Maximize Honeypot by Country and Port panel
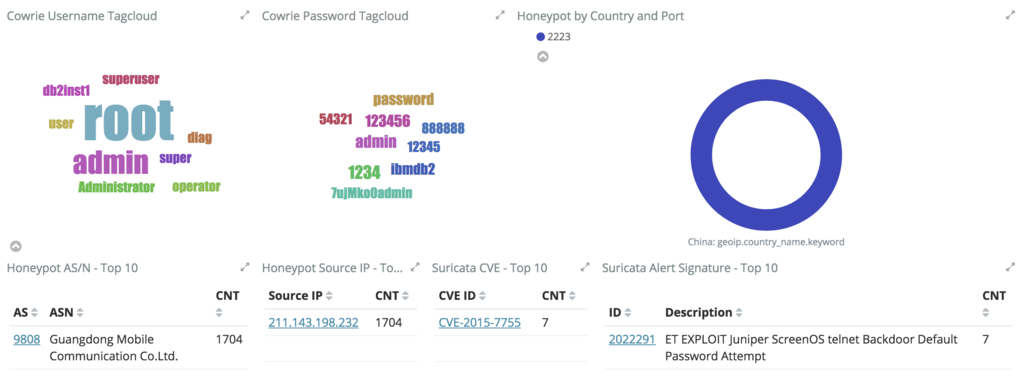The width and height of the screenshot is (1024, 383). coord(1010,15)
